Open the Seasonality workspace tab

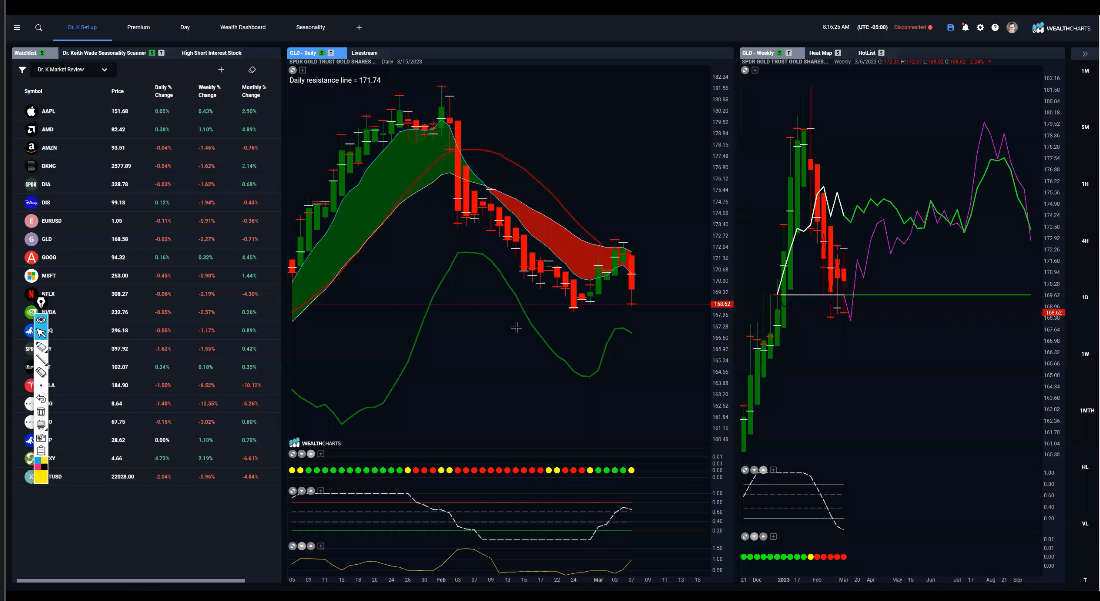point(310,27)
